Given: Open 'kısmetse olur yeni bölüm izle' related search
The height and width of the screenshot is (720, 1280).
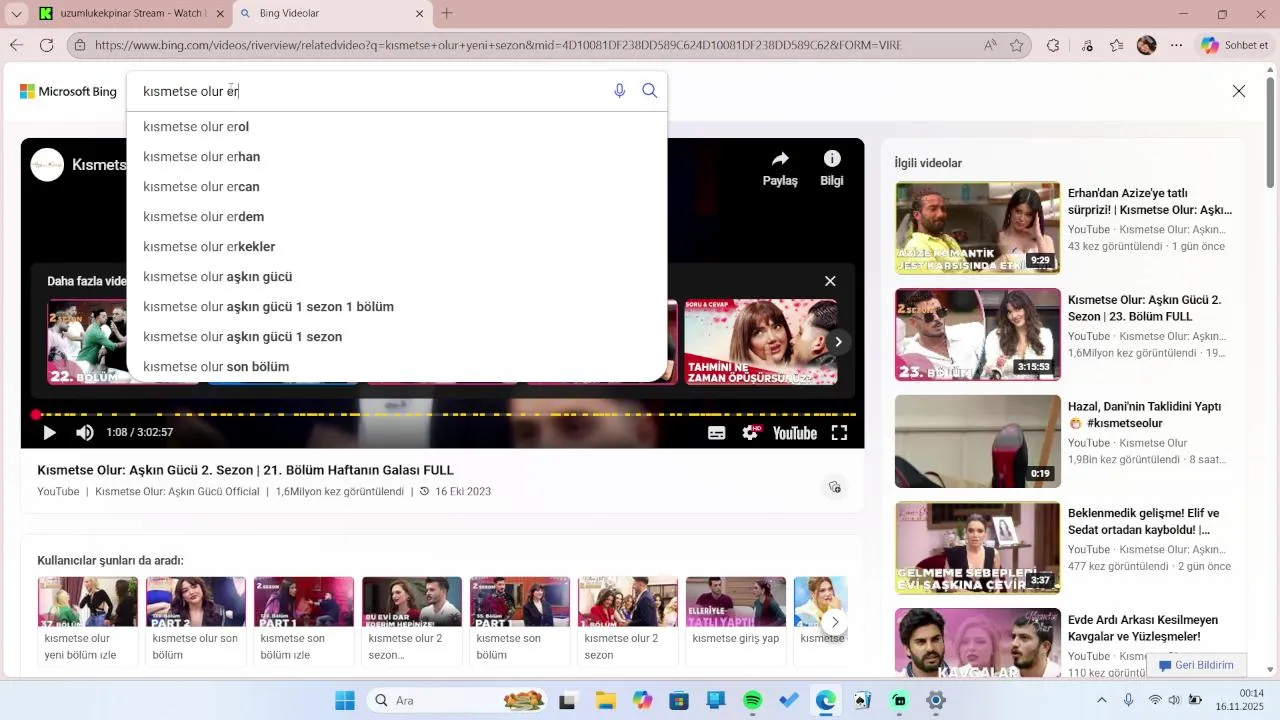Looking at the screenshot, I should [x=88, y=620].
